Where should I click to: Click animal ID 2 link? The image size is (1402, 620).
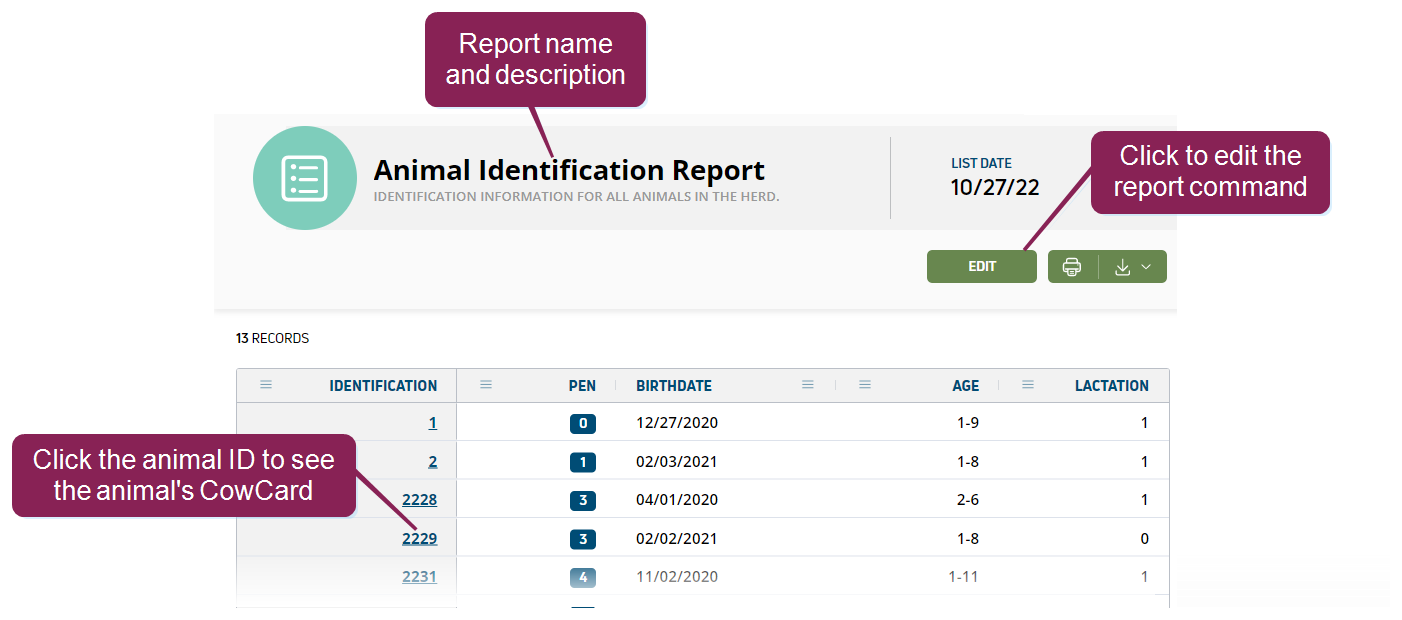pos(432,462)
